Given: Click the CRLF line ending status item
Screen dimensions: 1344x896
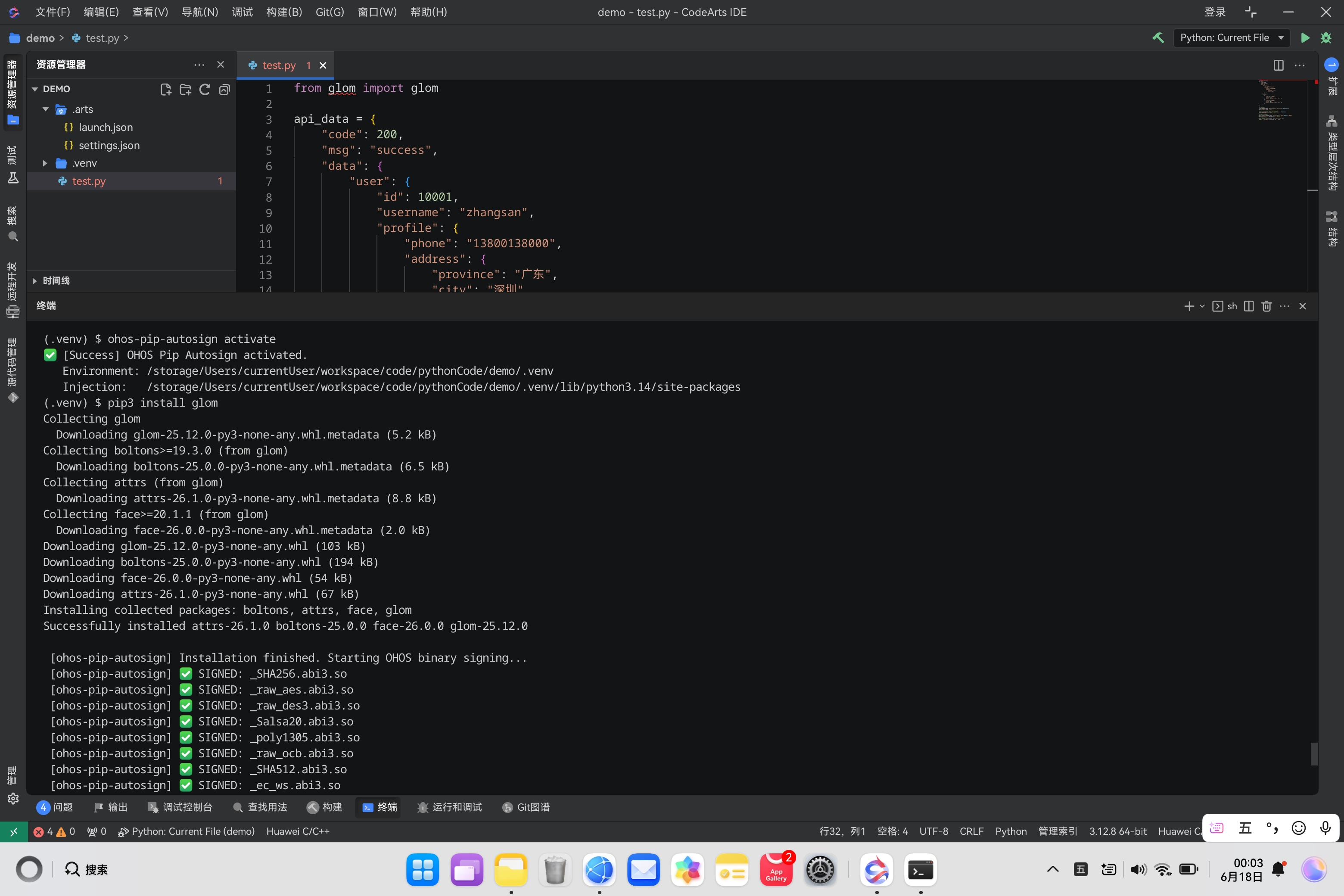Looking at the screenshot, I should tap(971, 831).
